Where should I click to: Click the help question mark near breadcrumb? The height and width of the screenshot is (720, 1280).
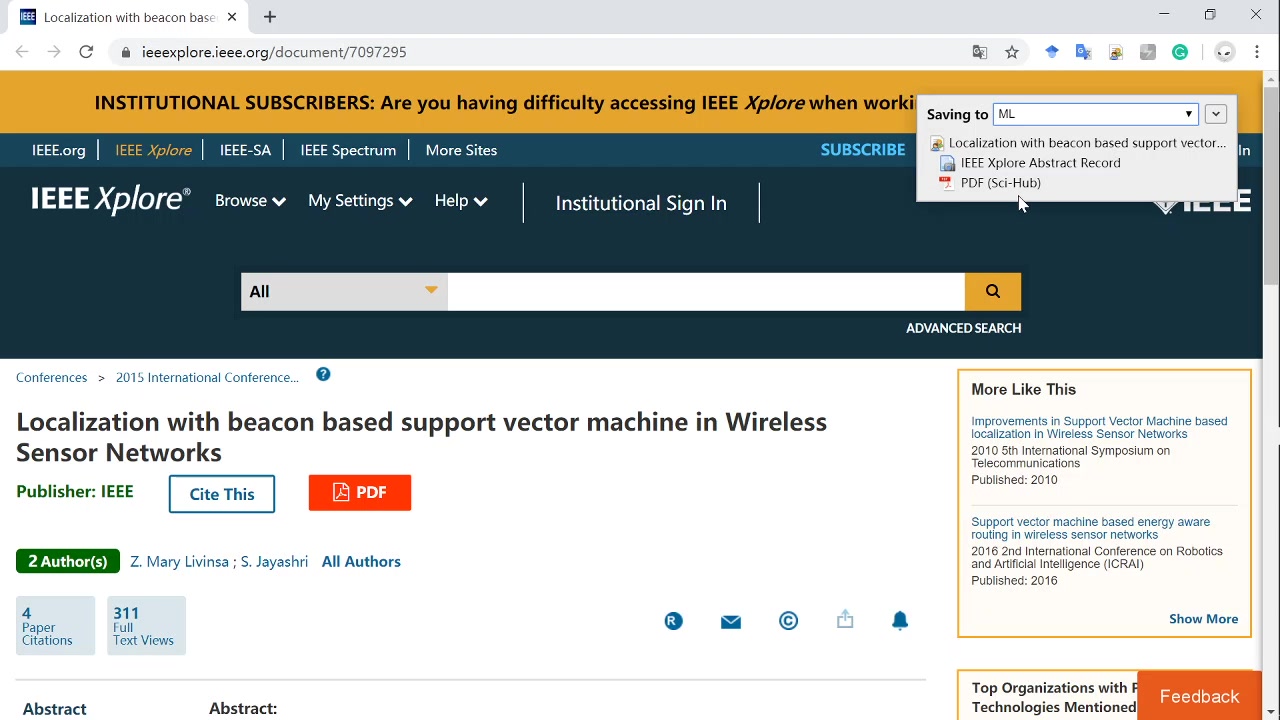point(323,374)
